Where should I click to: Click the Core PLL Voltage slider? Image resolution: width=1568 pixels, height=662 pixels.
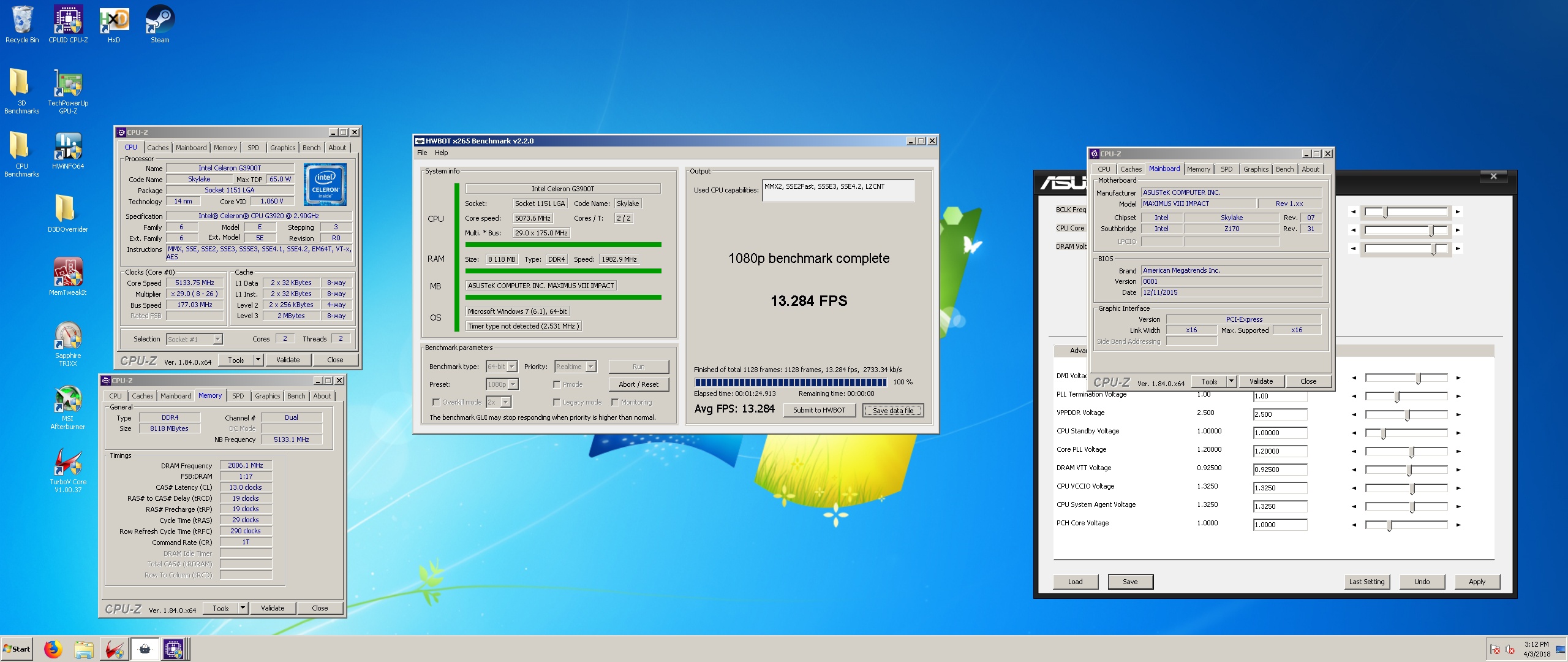[x=1406, y=451]
